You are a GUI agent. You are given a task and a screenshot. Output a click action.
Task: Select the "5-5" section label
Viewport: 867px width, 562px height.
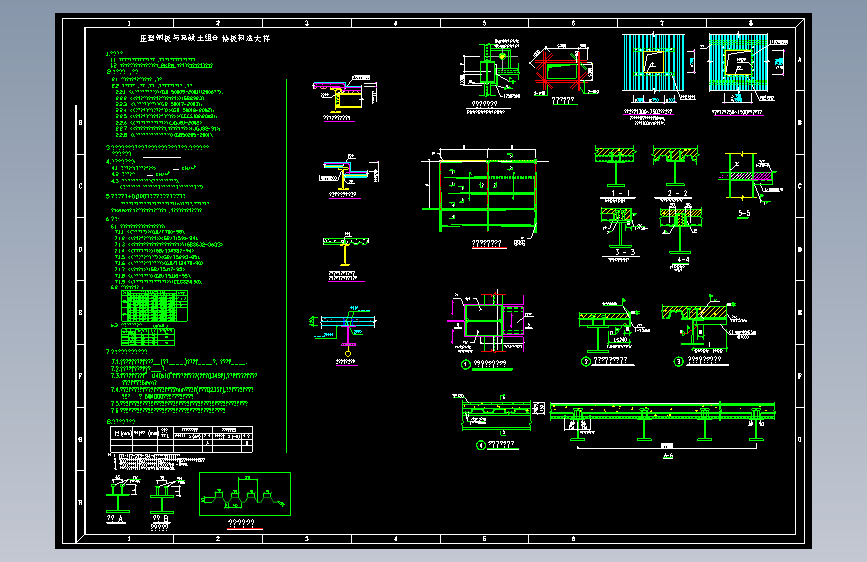point(744,213)
